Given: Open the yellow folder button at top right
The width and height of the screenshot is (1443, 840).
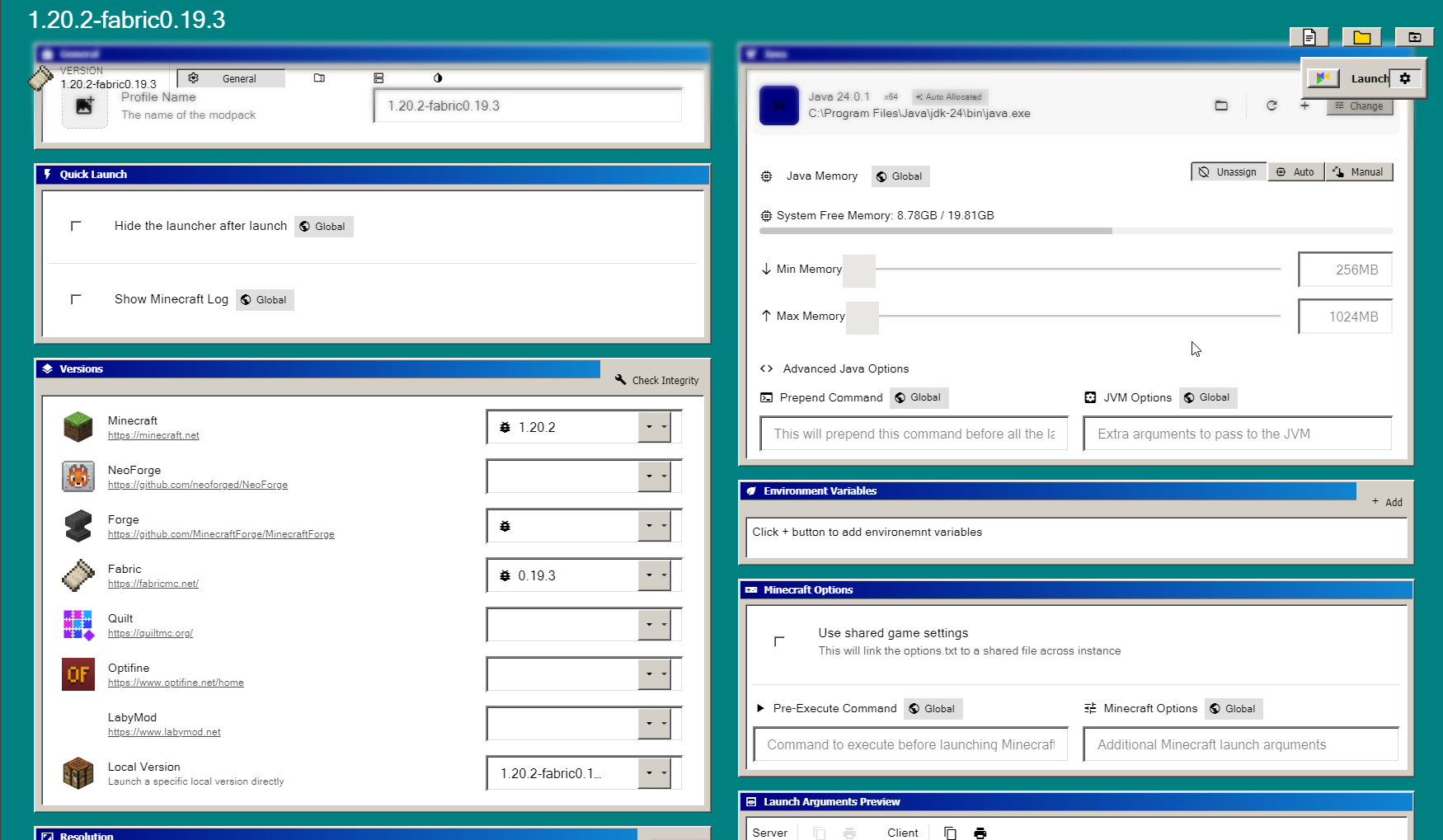Looking at the screenshot, I should point(1361,37).
